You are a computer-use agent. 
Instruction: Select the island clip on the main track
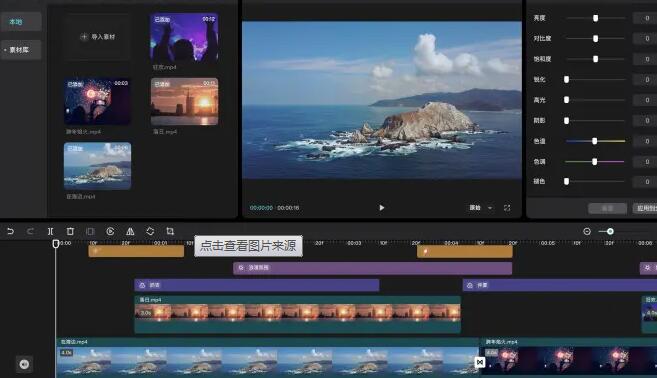[267, 357]
